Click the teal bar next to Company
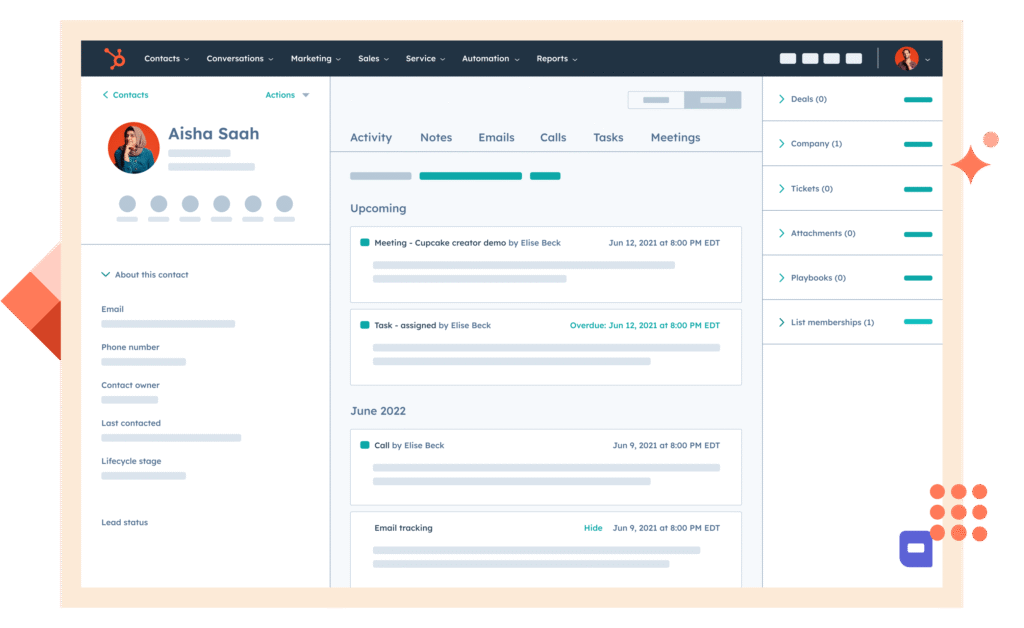Viewport: 1024px width, 628px height. 917,144
